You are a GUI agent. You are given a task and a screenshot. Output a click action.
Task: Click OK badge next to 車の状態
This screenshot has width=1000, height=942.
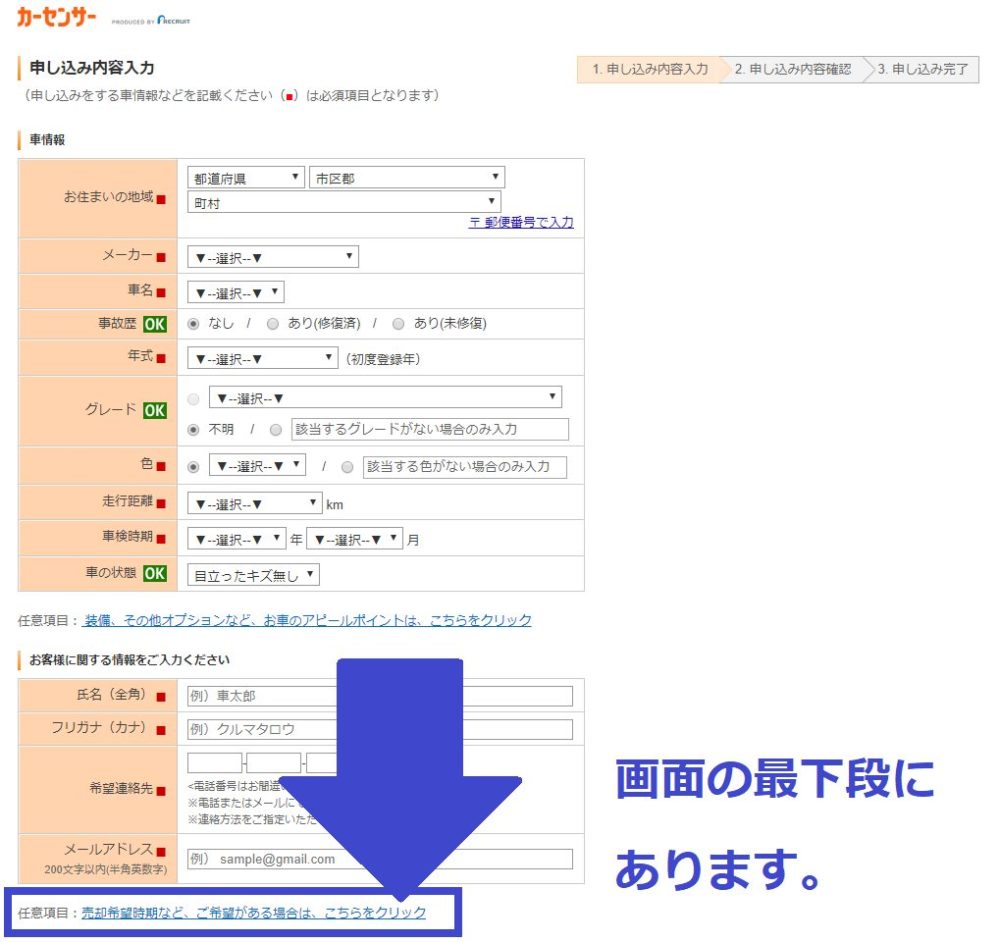[154, 573]
